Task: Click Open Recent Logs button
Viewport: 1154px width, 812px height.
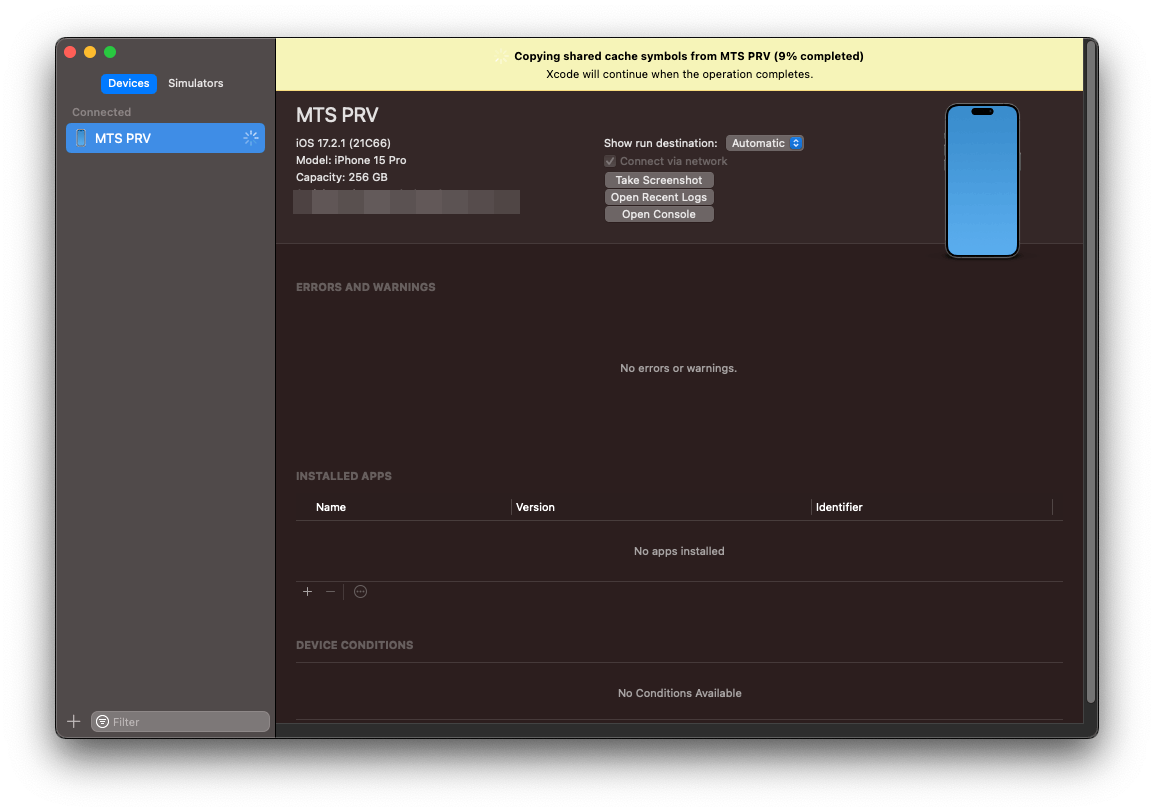Action: [x=659, y=197]
